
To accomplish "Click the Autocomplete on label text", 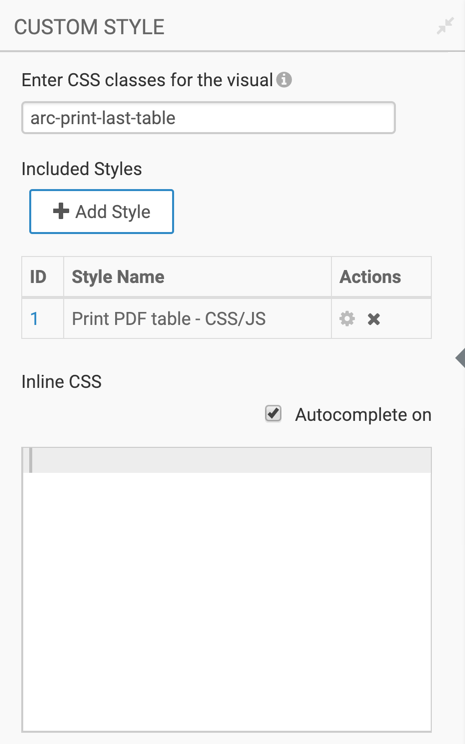I will [x=363, y=415].
